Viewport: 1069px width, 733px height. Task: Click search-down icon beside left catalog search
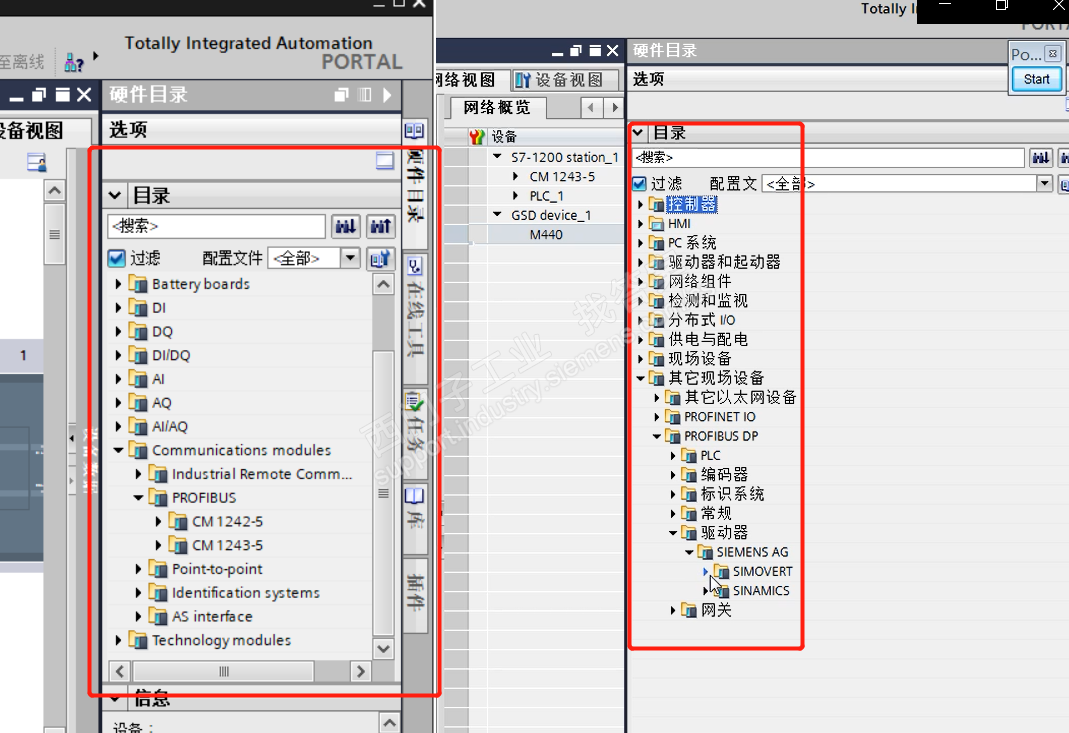346,226
